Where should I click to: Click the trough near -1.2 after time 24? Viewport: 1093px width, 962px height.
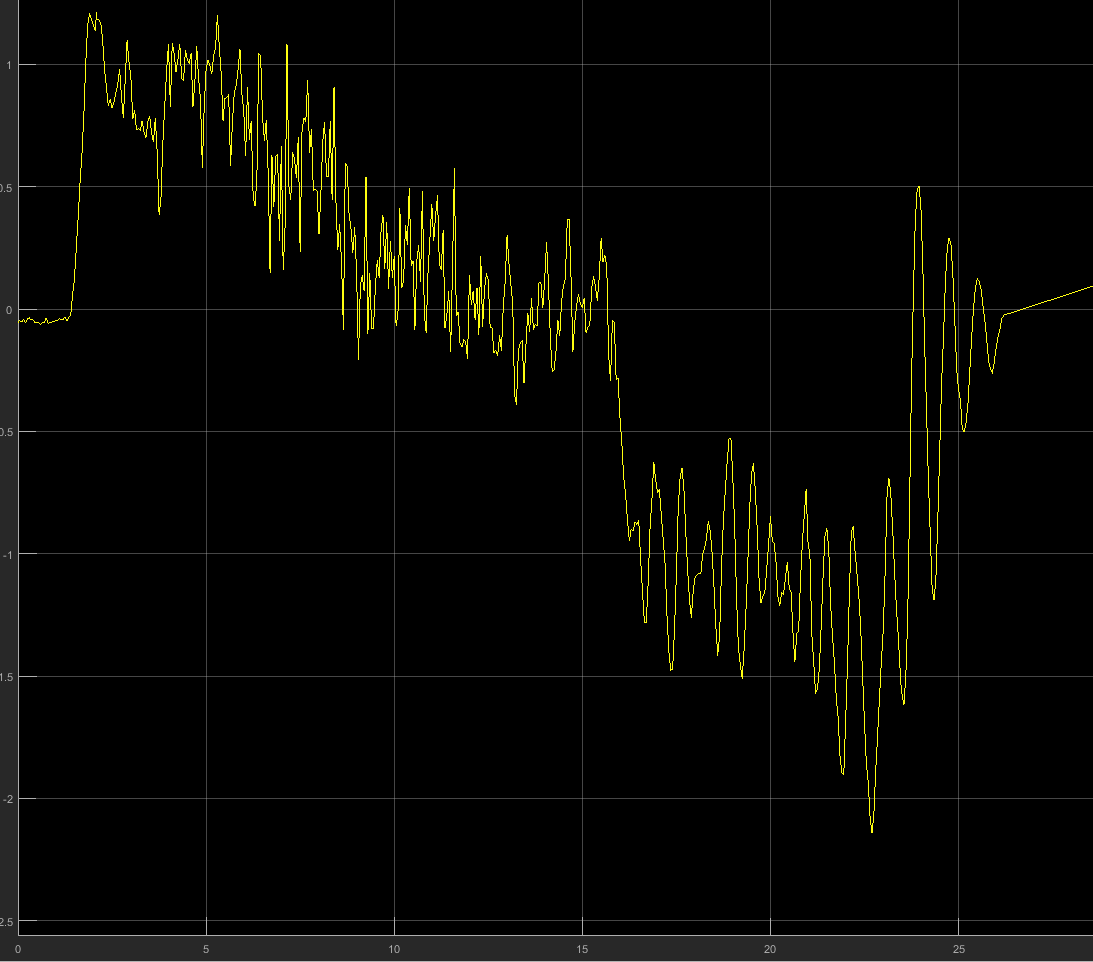click(934, 599)
